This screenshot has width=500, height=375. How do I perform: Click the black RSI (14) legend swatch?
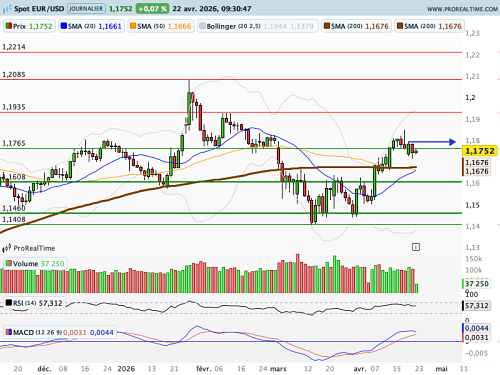pyautogui.click(x=9, y=303)
